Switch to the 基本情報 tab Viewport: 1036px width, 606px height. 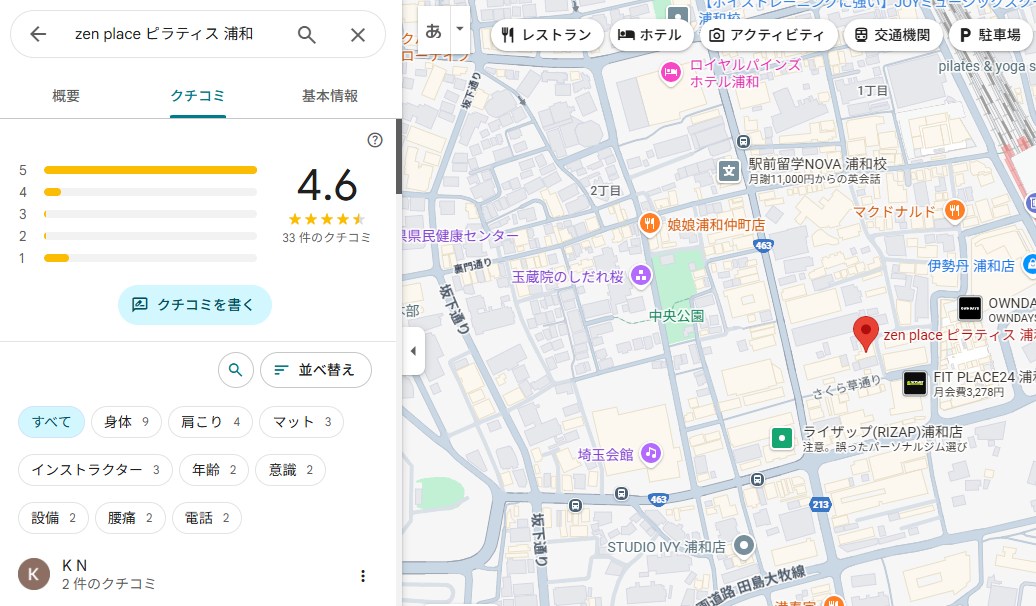click(330, 96)
